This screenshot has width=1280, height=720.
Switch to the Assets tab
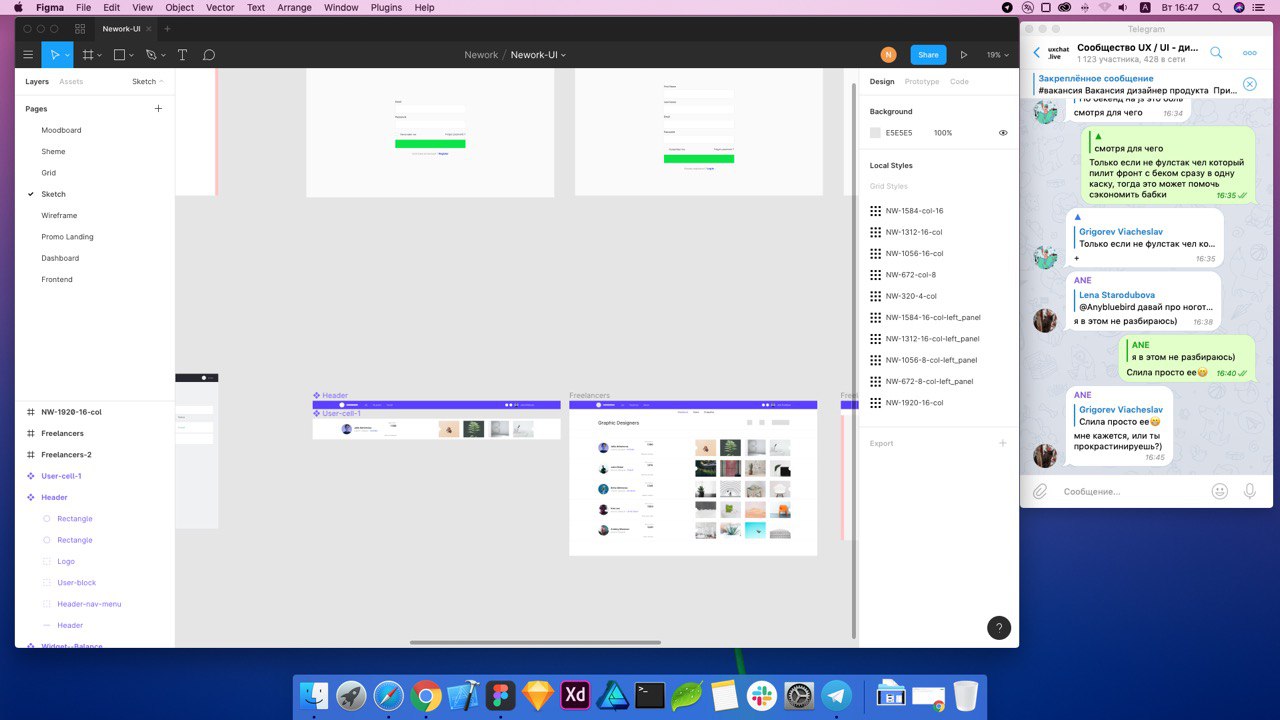pos(71,82)
